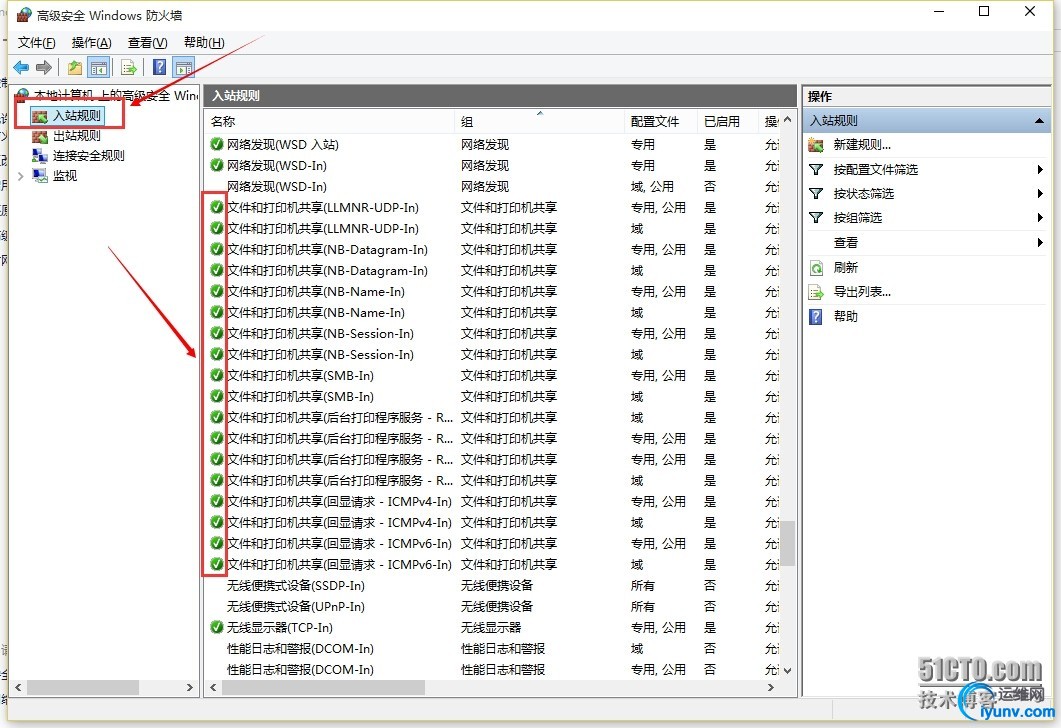Select rule 无线便携式设备(SSDP-In)
Screen dimensions: 1061x728
[x=296, y=586]
